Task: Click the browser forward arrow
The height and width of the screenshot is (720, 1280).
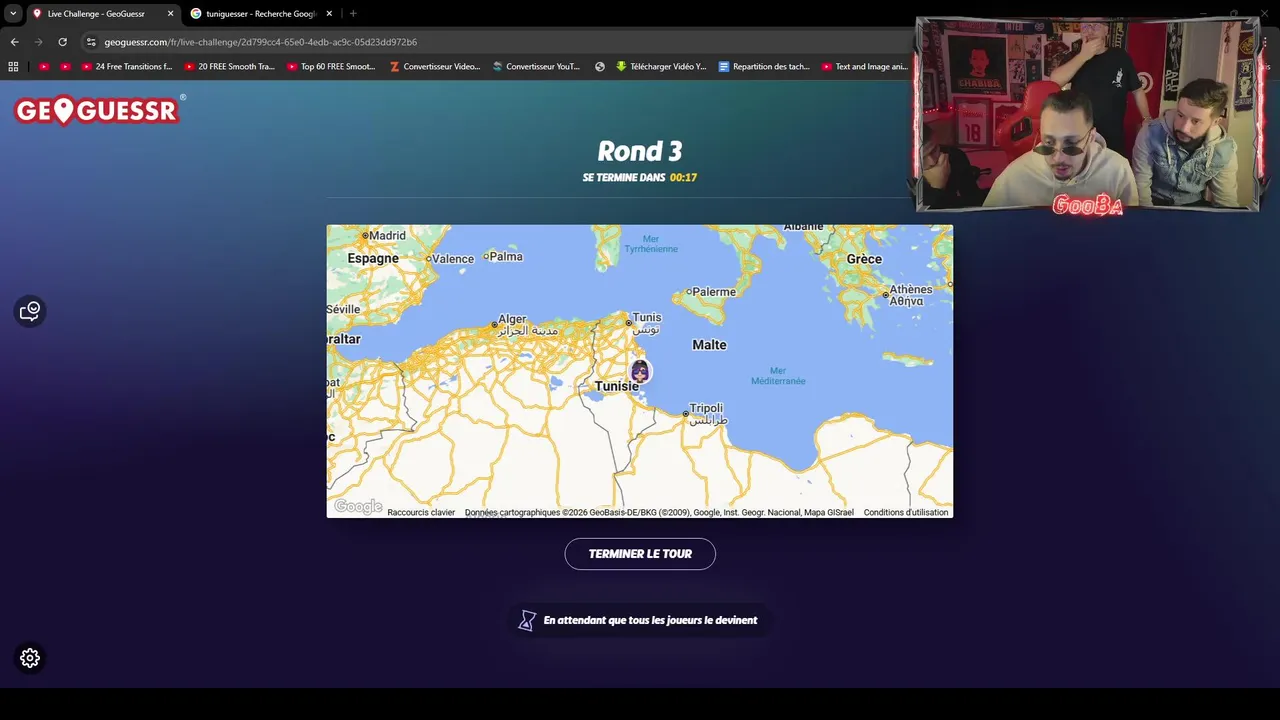Action: (38, 42)
